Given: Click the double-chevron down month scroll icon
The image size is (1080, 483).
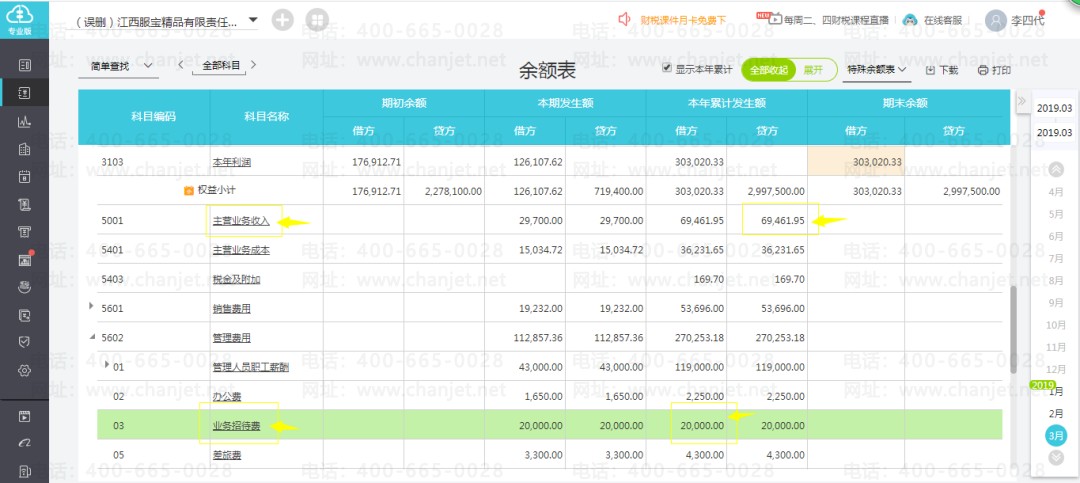Looking at the screenshot, I should (1056, 457).
